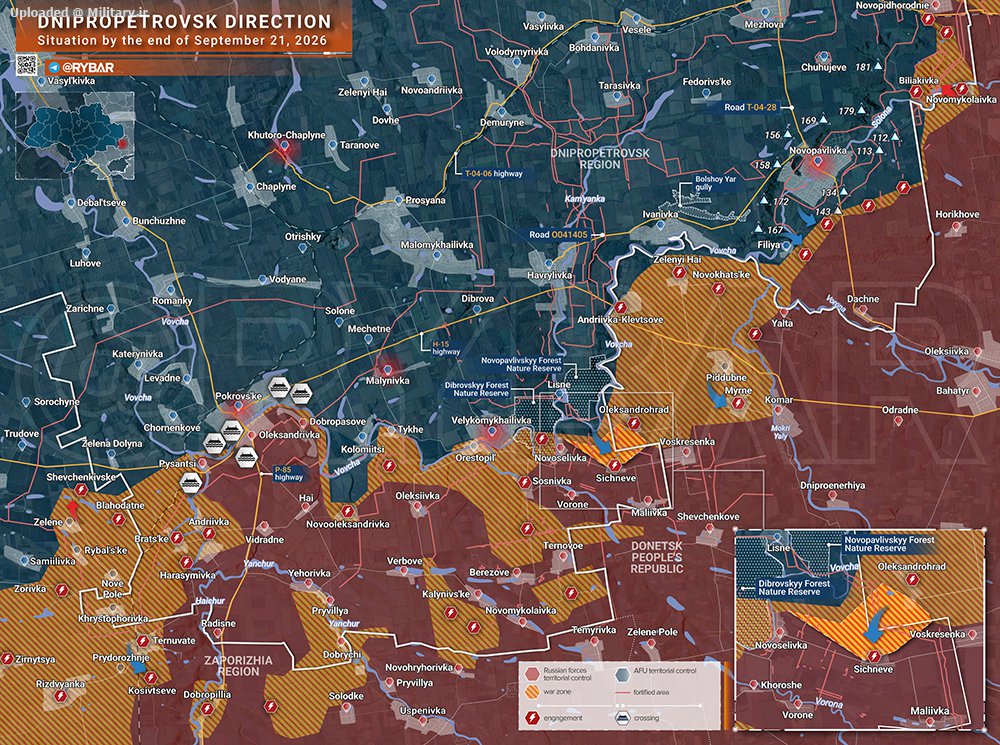Click the QR code beside the @RYBAR banner
1000x745 pixels.
pos(26,66)
